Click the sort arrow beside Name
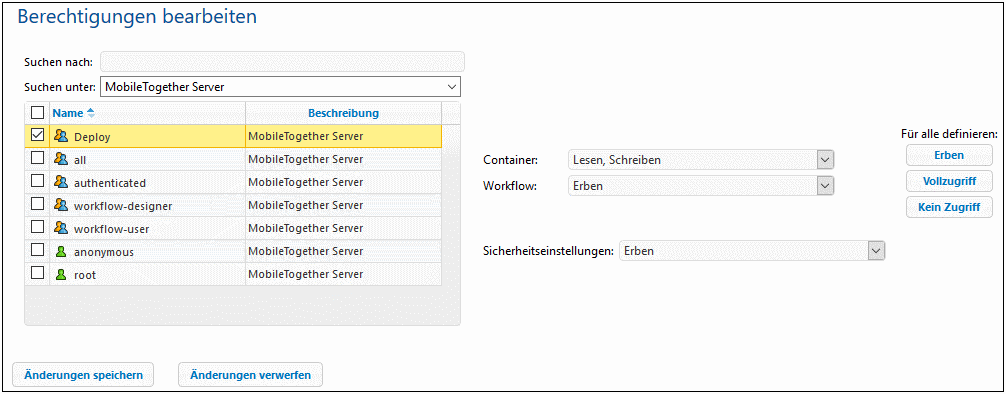This screenshot has width=1006, height=394. pos(90,113)
